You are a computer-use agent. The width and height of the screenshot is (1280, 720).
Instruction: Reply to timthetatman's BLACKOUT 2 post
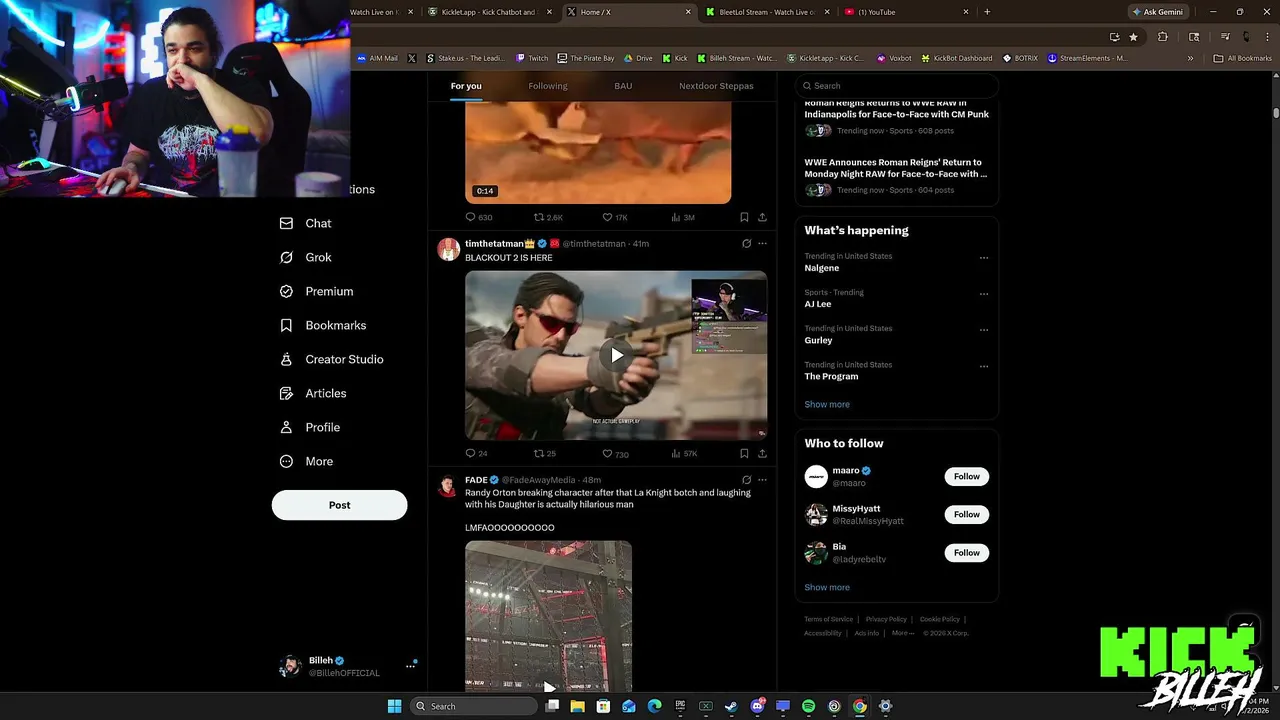click(476, 453)
